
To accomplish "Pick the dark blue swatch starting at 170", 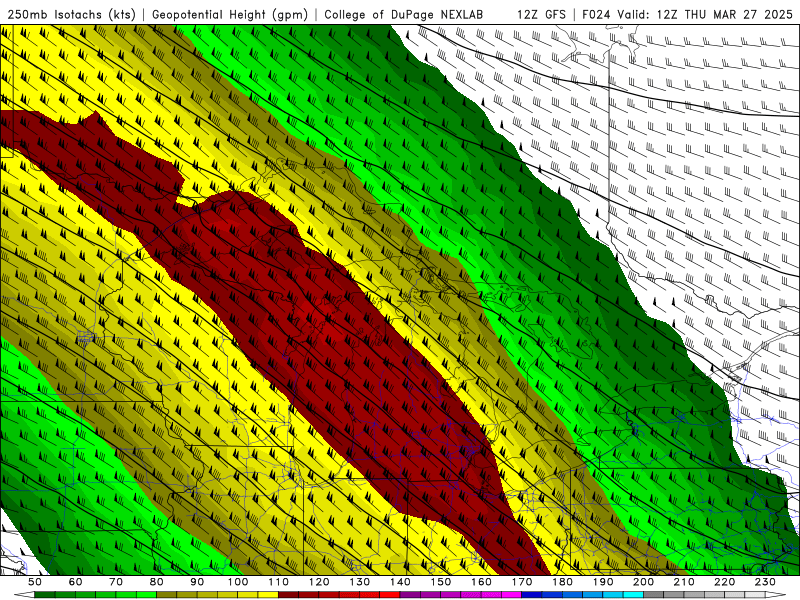I will point(532,595).
